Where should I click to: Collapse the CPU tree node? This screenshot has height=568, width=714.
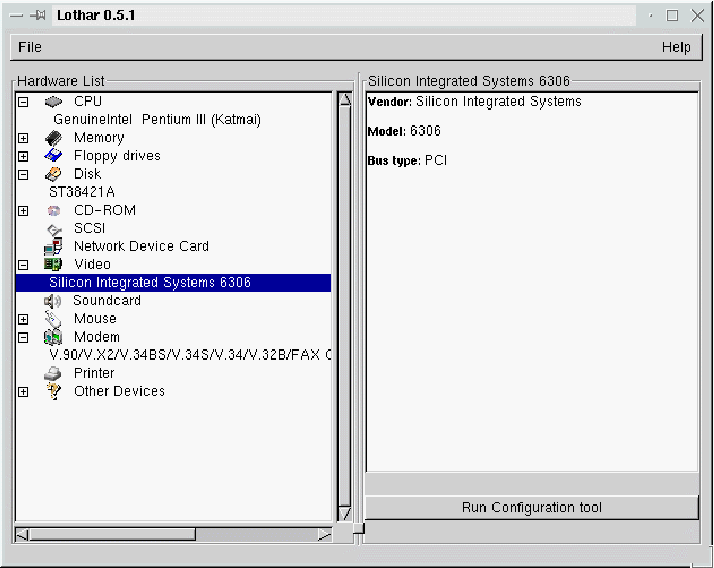click(23, 102)
